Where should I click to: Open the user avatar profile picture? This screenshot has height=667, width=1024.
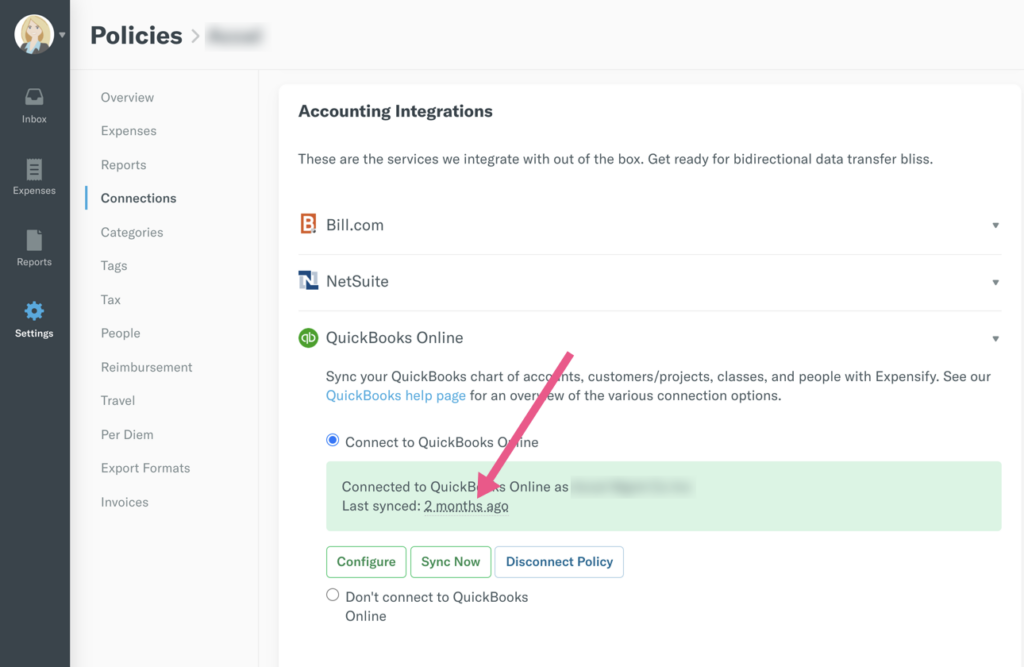tap(33, 34)
